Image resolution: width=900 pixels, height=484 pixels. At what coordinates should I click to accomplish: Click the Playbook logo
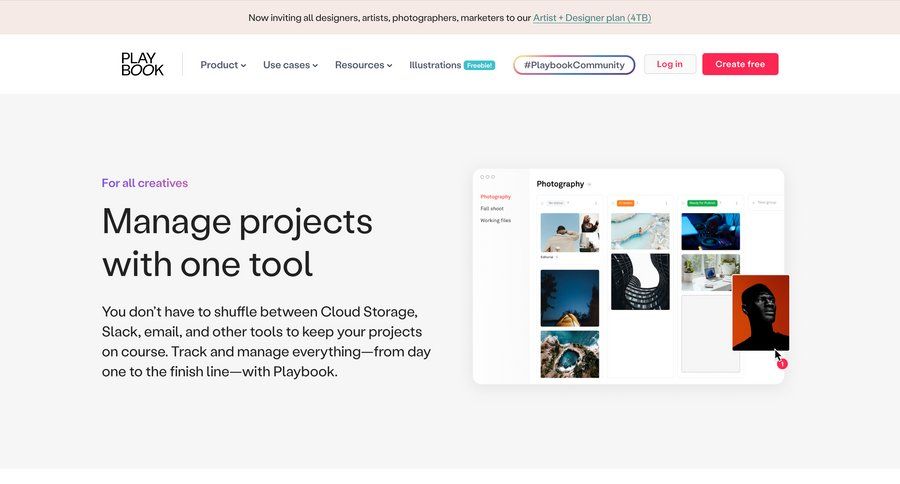(x=142, y=64)
